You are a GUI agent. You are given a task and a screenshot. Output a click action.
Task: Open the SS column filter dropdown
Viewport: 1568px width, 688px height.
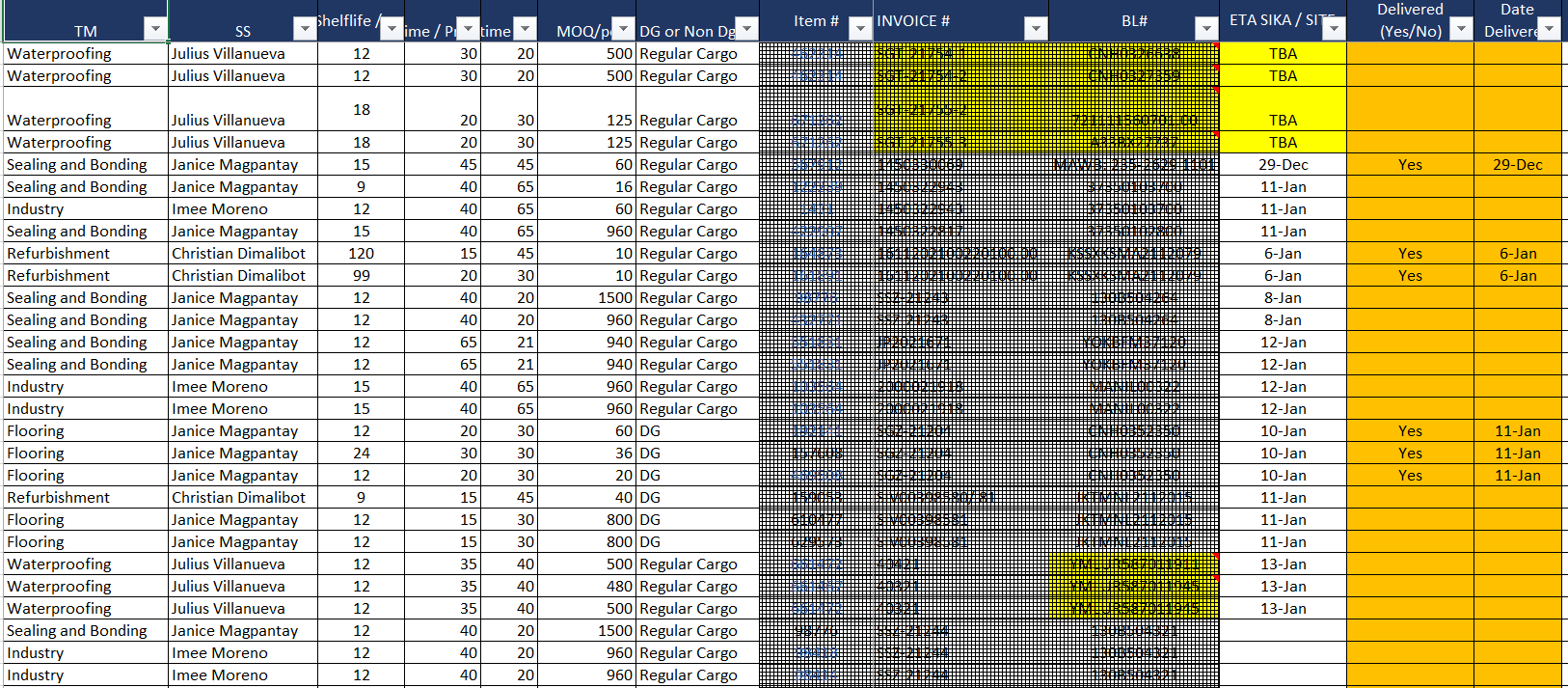click(305, 30)
